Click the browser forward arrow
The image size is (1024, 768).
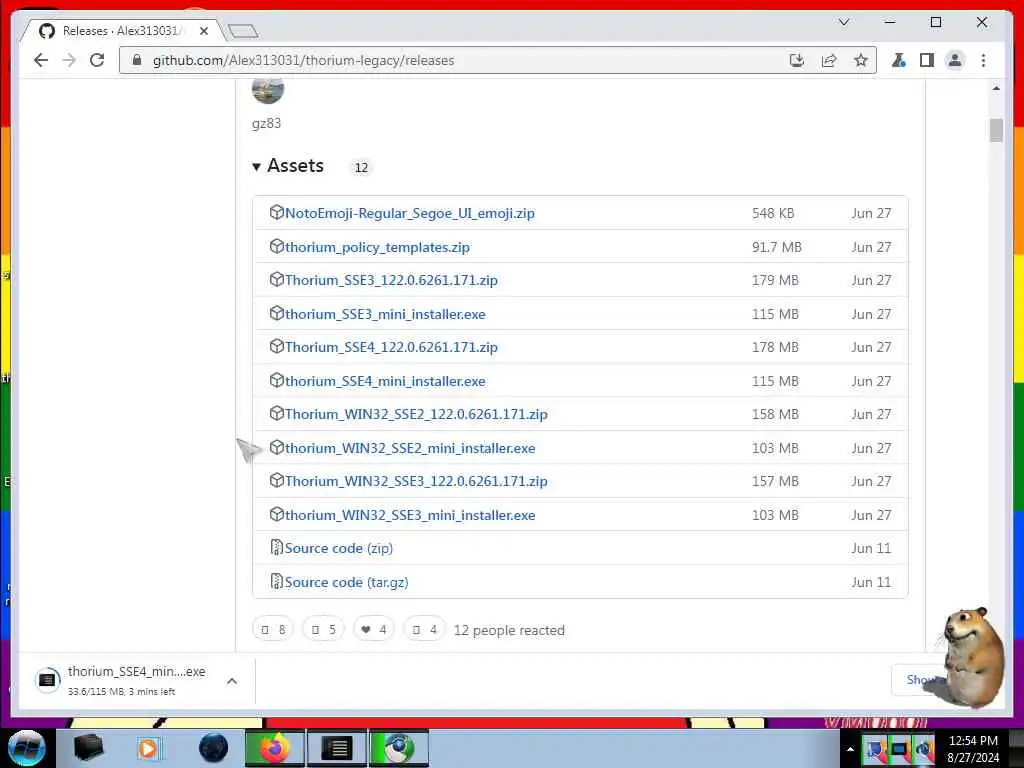[x=69, y=60]
